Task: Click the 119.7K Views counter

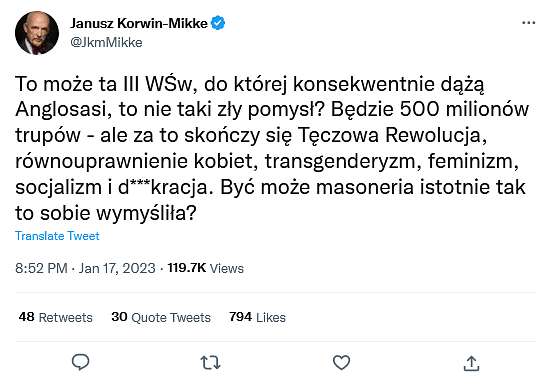Action: pyautogui.click(x=206, y=268)
